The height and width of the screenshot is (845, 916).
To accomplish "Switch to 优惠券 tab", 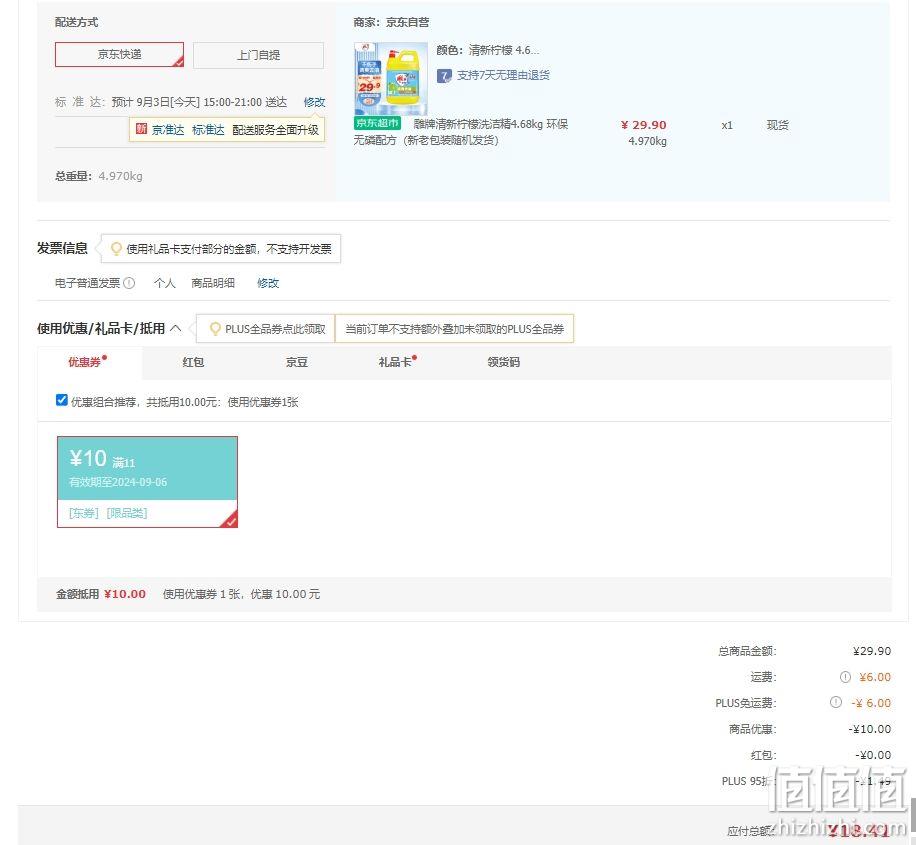I will point(88,362).
